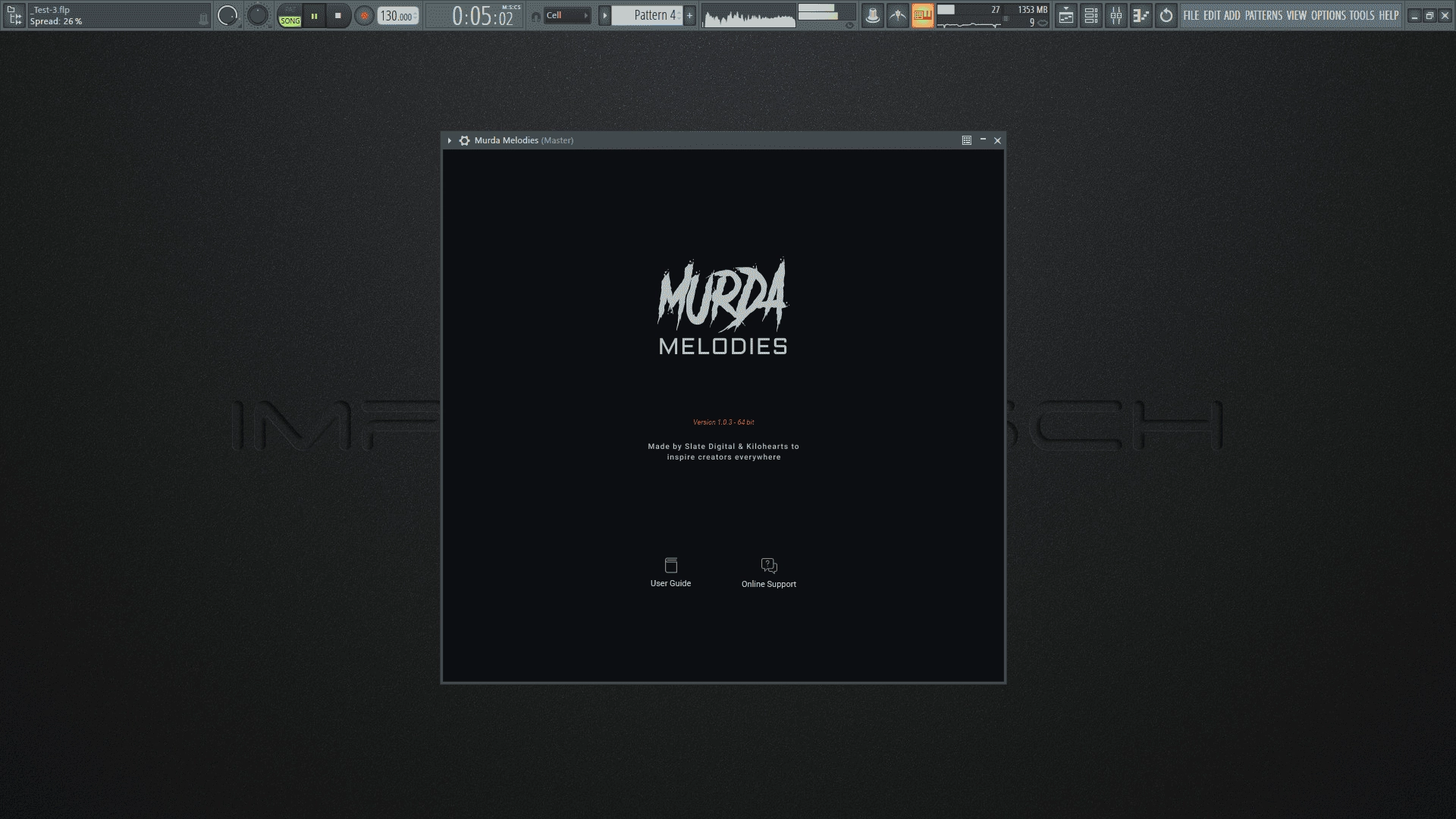
Task: Restore the FL Studio main window
Action: [x=1429, y=15]
